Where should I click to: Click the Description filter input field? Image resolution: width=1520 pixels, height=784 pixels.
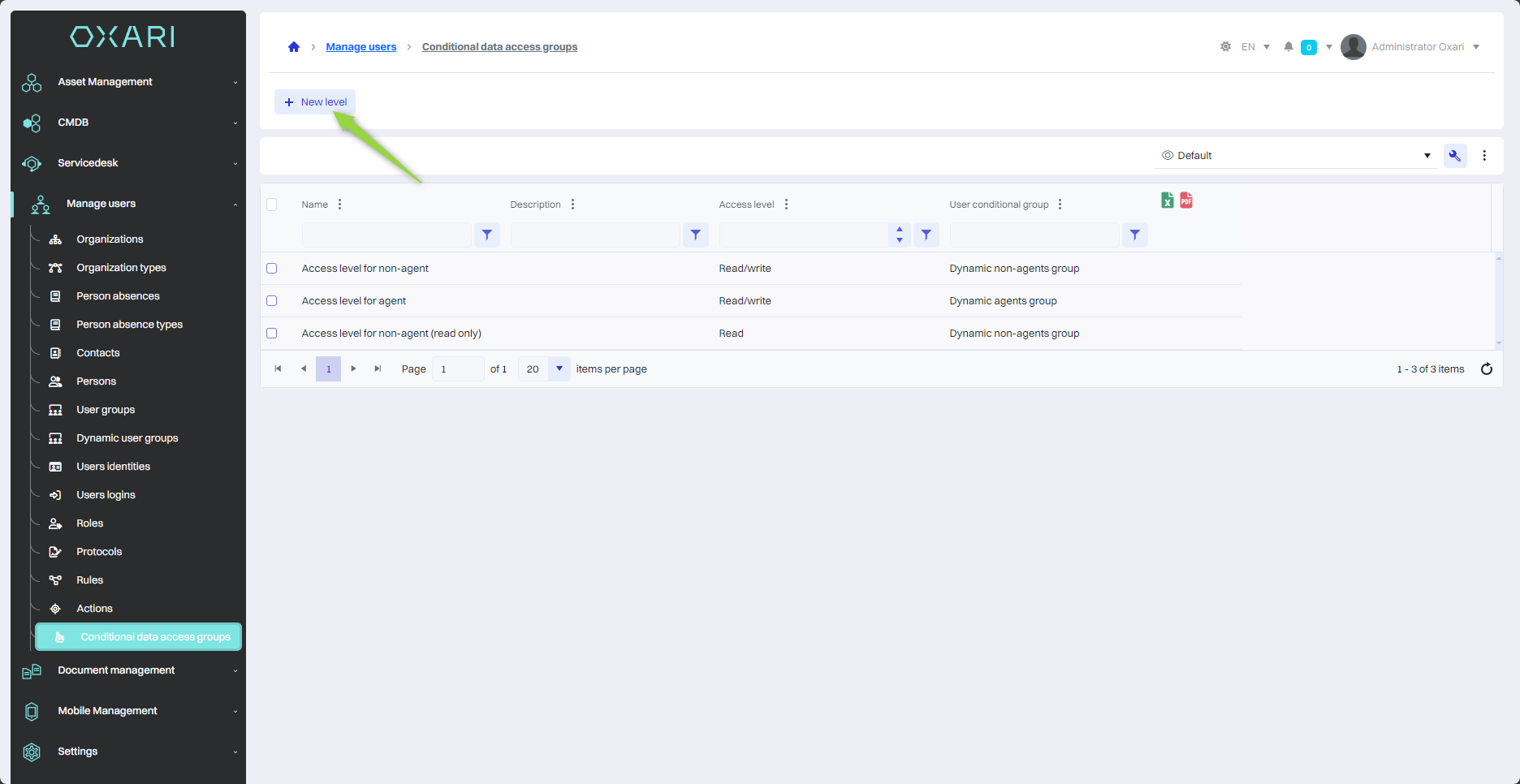click(595, 235)
